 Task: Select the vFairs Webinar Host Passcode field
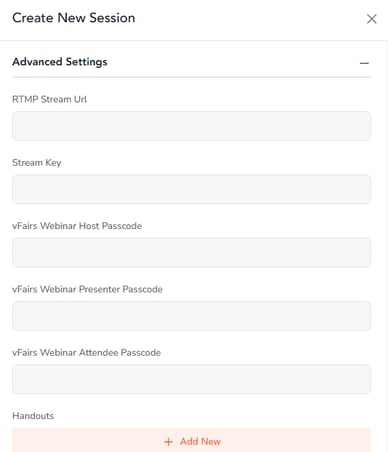[x=191, y=253]
